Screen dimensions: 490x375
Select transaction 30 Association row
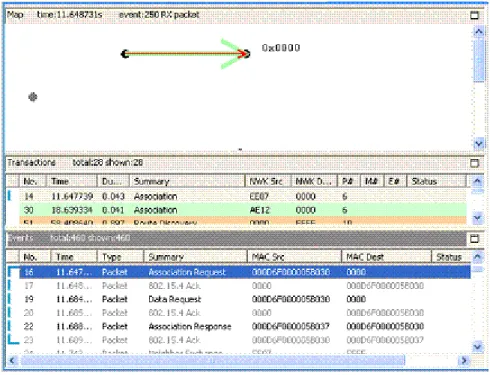coord(243,210)
